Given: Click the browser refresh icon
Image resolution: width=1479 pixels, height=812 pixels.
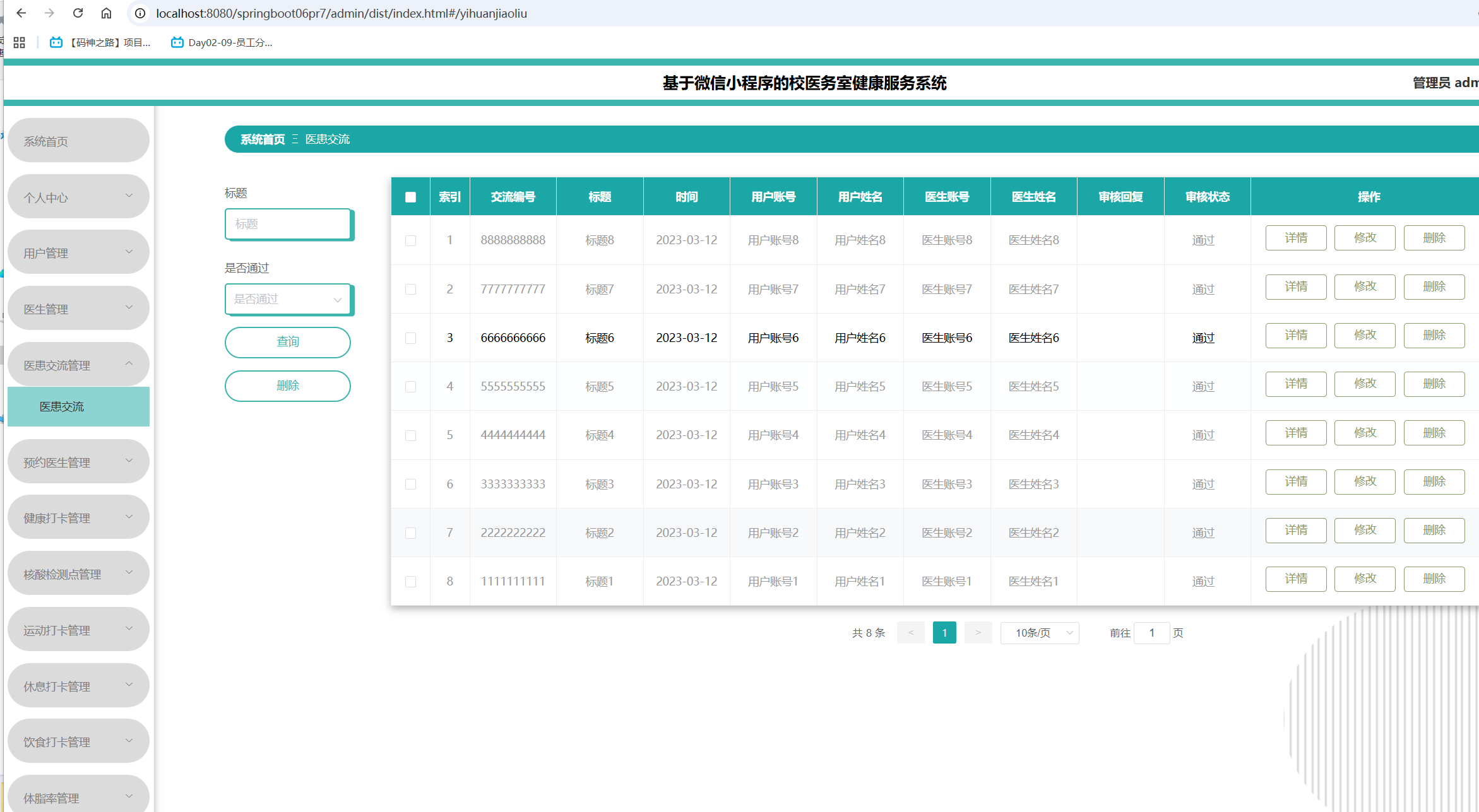Looking at the screenshot, I should click(78, 13).
